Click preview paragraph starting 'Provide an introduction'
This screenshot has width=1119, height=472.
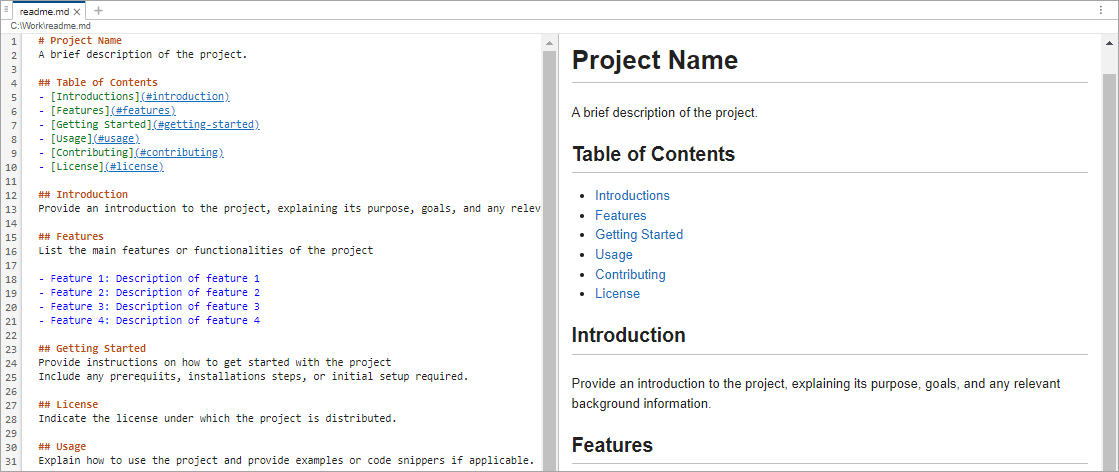pyautogui.click(x=816, y=393)
